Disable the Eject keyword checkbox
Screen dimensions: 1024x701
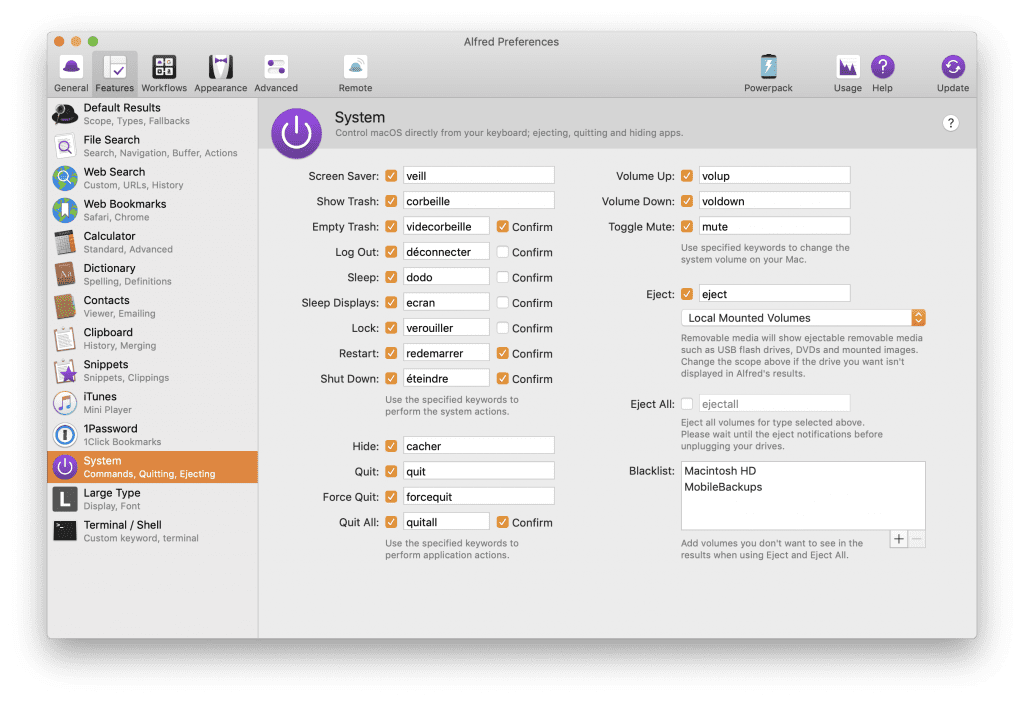click(686, 294)
